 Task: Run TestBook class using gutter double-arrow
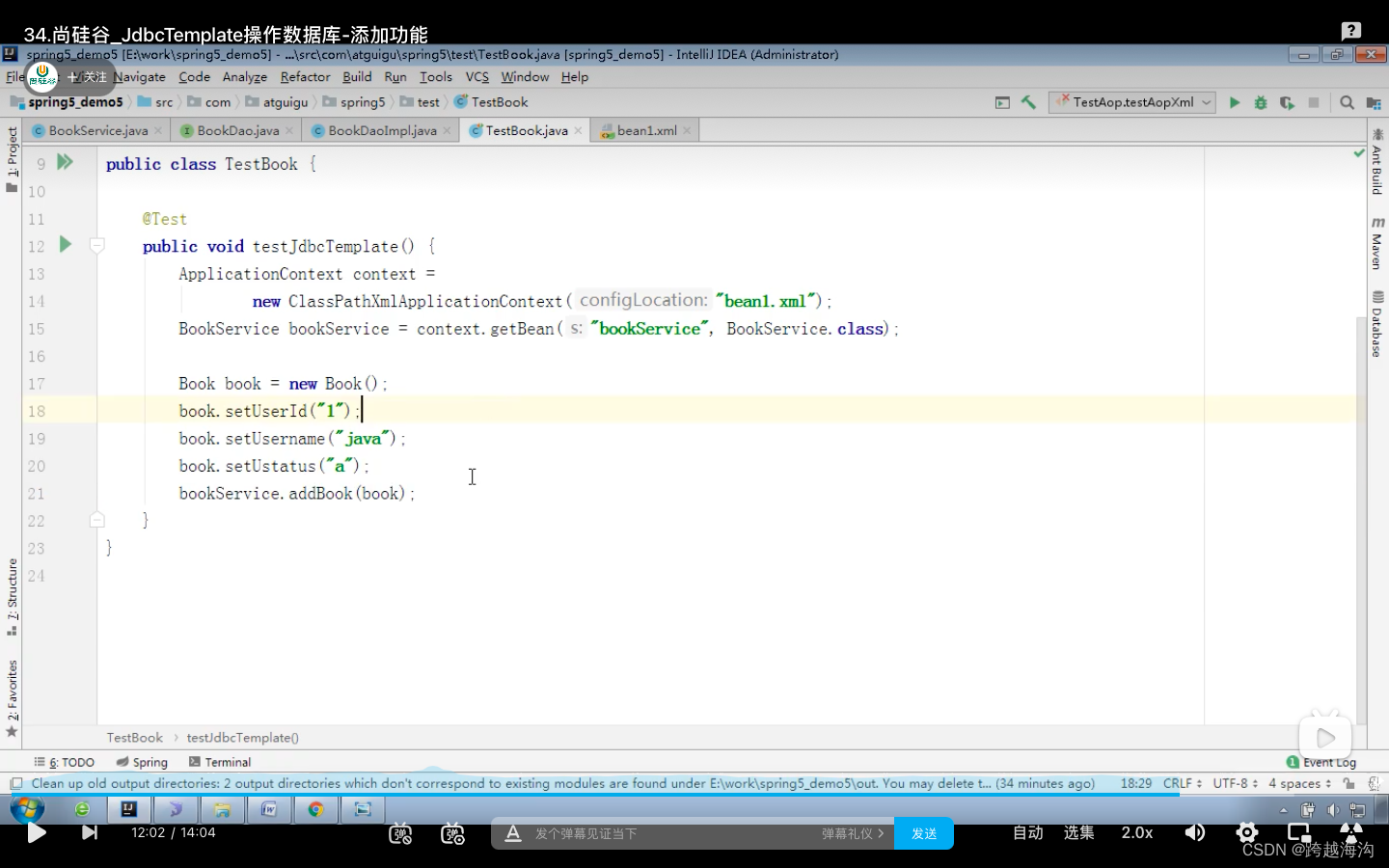pyautogui.click(x=65, y=162)
